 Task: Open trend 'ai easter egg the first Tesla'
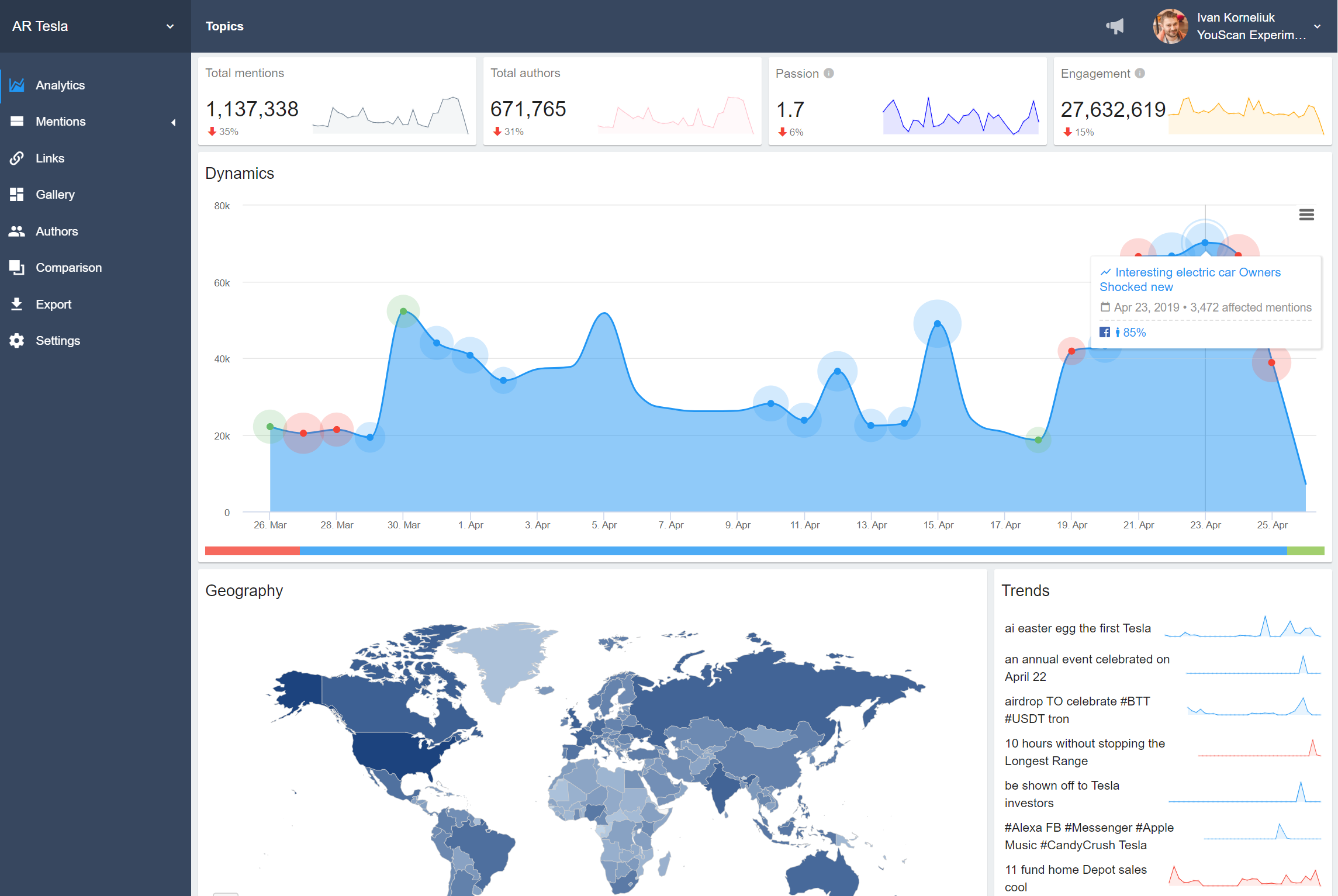click(x=1077, y=628)
